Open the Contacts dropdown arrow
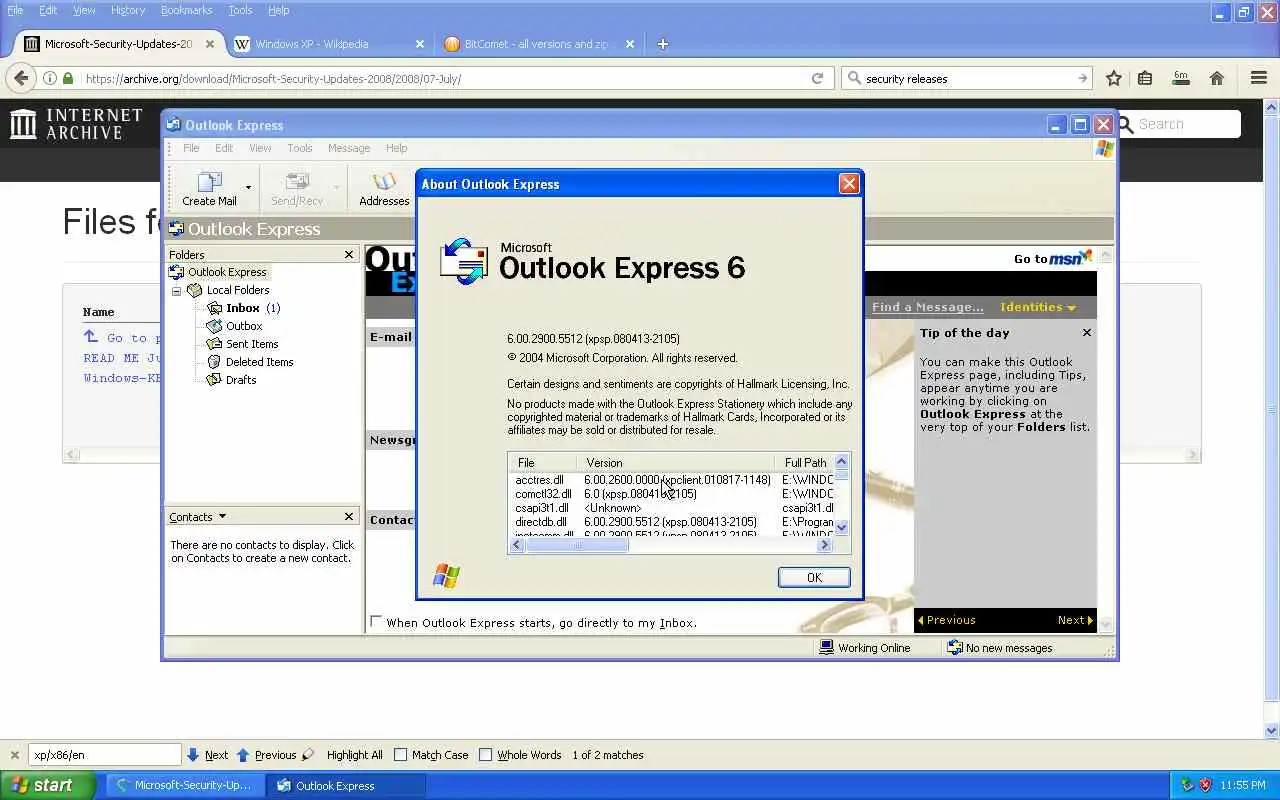Screen dimensions: 1280x800 pyautogui.click(x=222, y=516)
